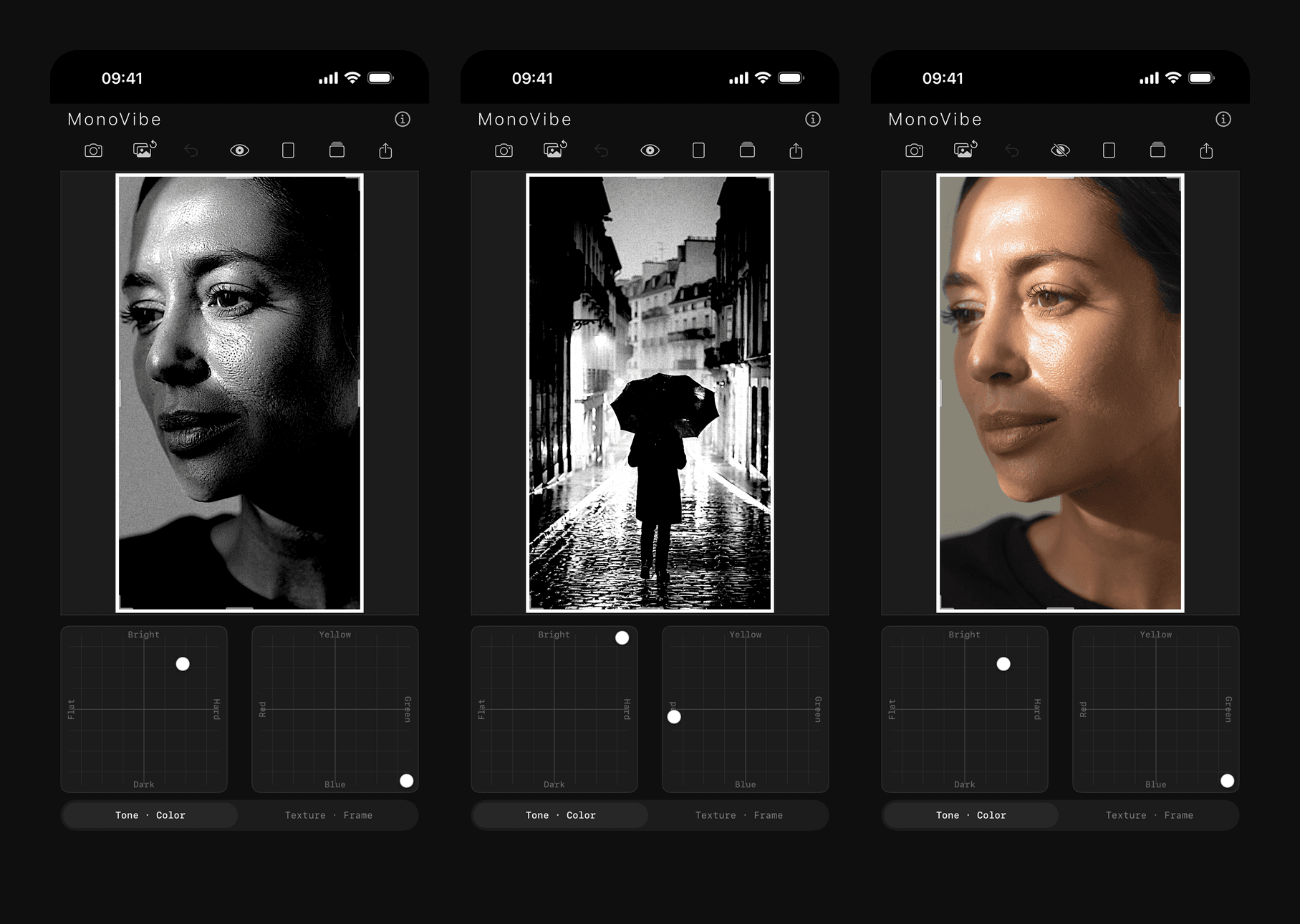Open the info button on color portrait screen
1300x924 pixels.
1223,119
